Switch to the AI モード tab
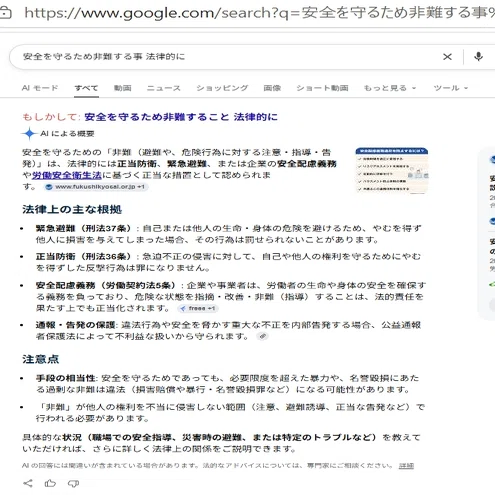 [40, 88]
